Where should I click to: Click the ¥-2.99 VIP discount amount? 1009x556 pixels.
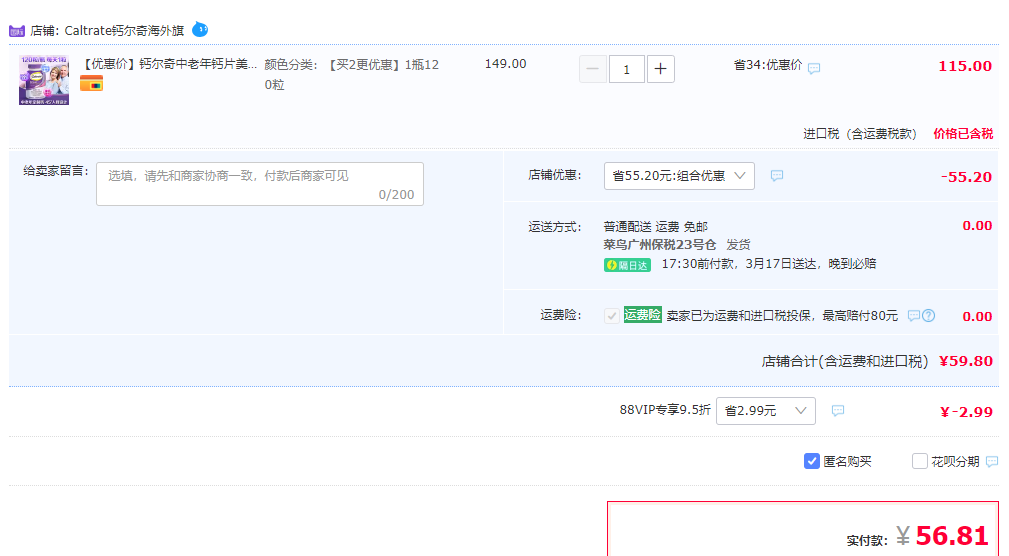tap(966, 412)
